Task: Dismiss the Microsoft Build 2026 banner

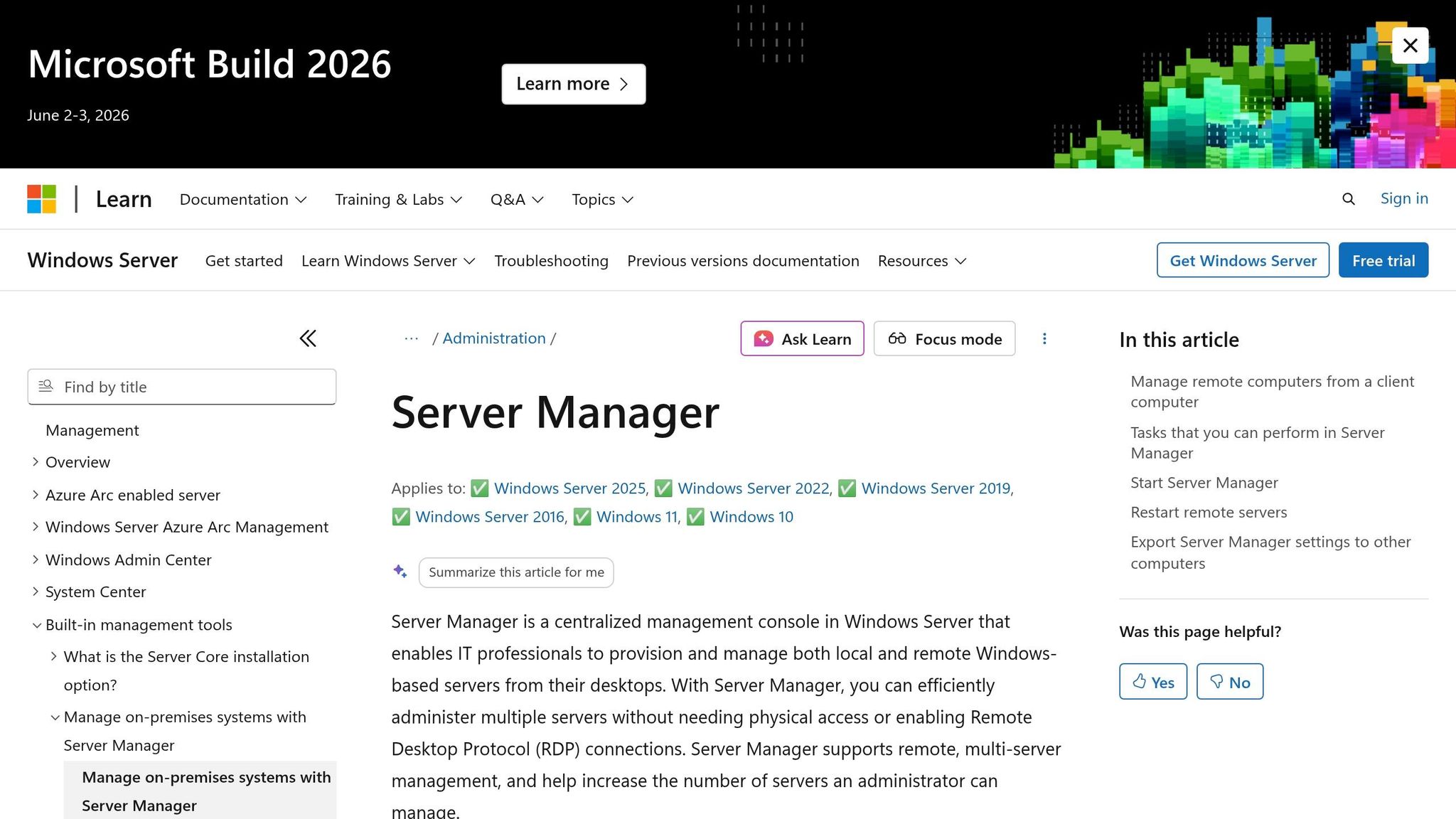Action: coord(1410,45)
